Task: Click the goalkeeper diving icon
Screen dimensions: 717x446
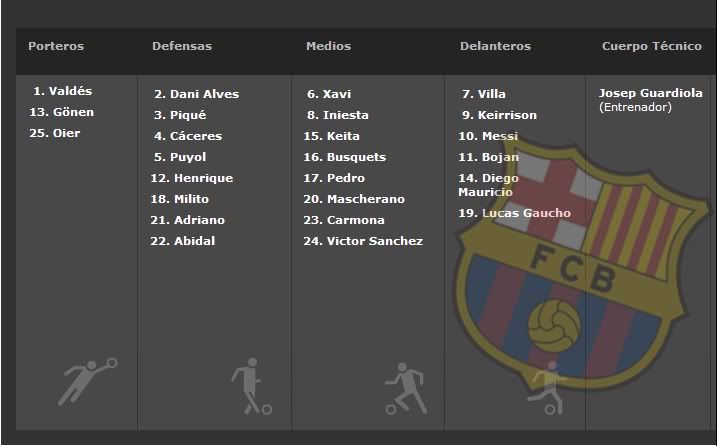Action: [x=87, y=382]
